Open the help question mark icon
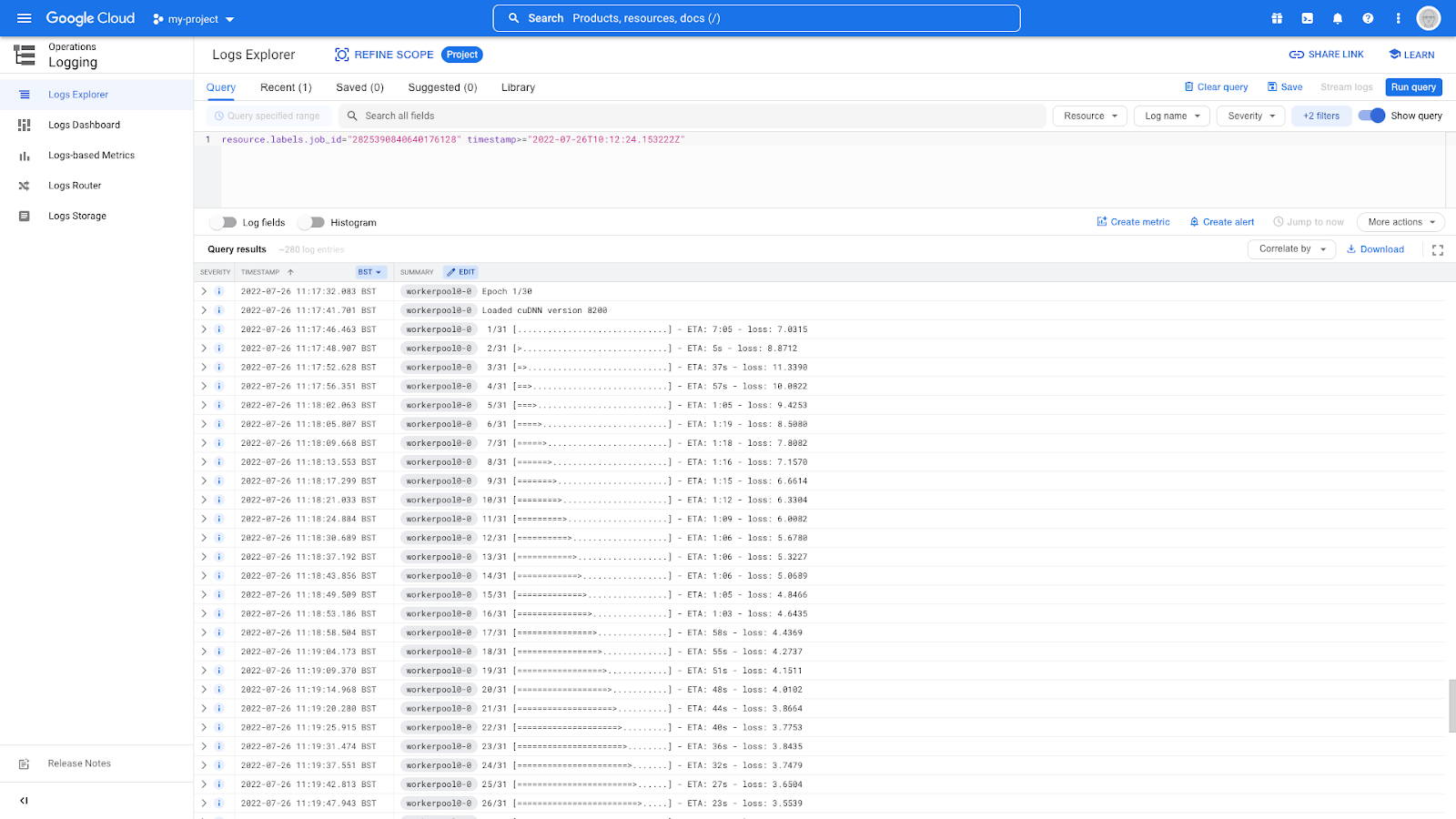Image resolution: width=1456 pixels, height=819 pixels. (1368, 18)
